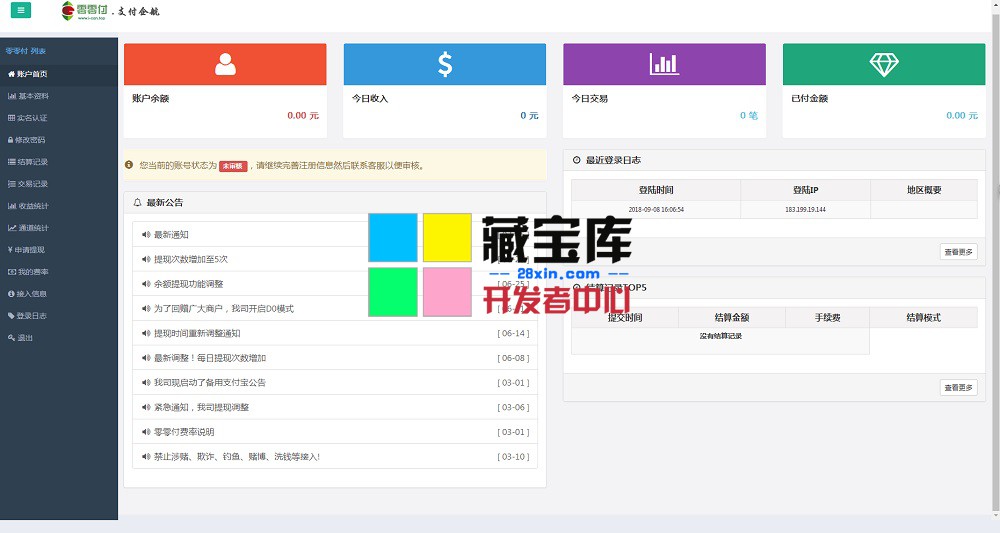
Task: Click the 手续费 column header
Action: click(x=827, y=318)
